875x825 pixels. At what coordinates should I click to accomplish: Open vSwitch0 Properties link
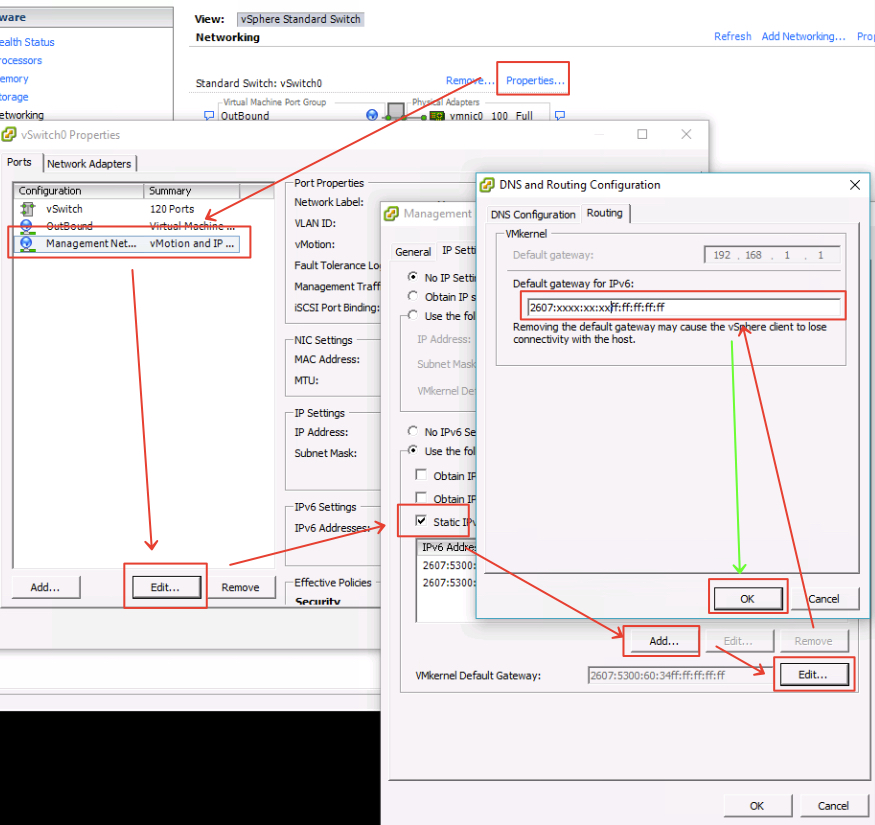[x=535, y=81]
